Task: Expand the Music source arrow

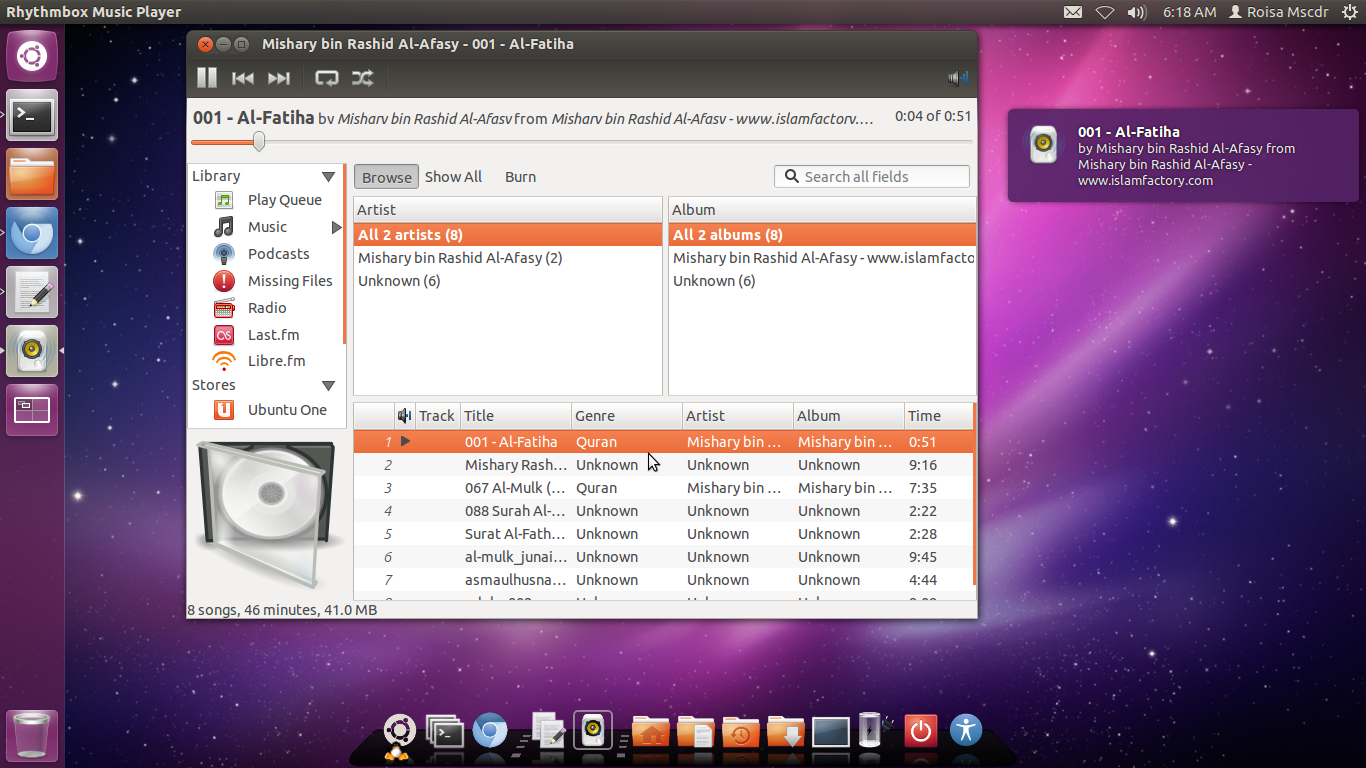Action: coord(336,227)
